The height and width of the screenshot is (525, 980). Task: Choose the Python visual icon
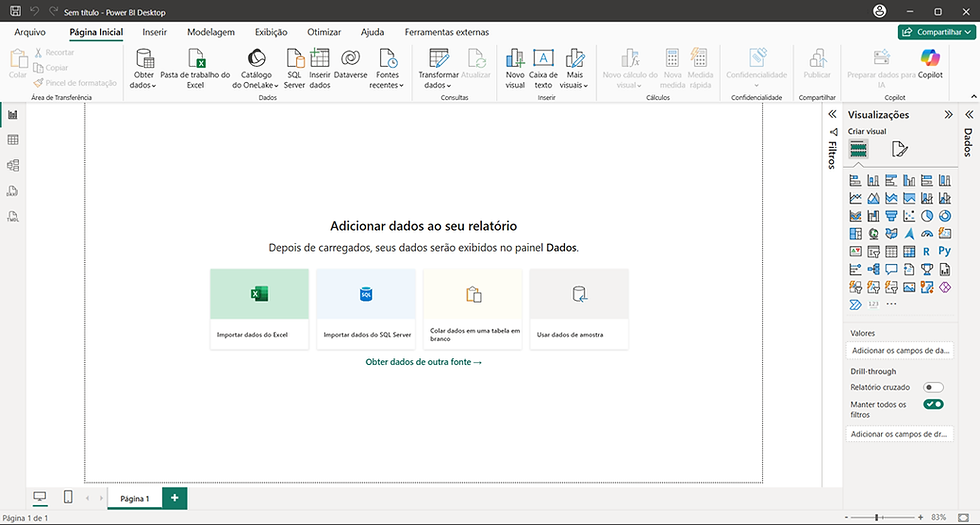944,251
